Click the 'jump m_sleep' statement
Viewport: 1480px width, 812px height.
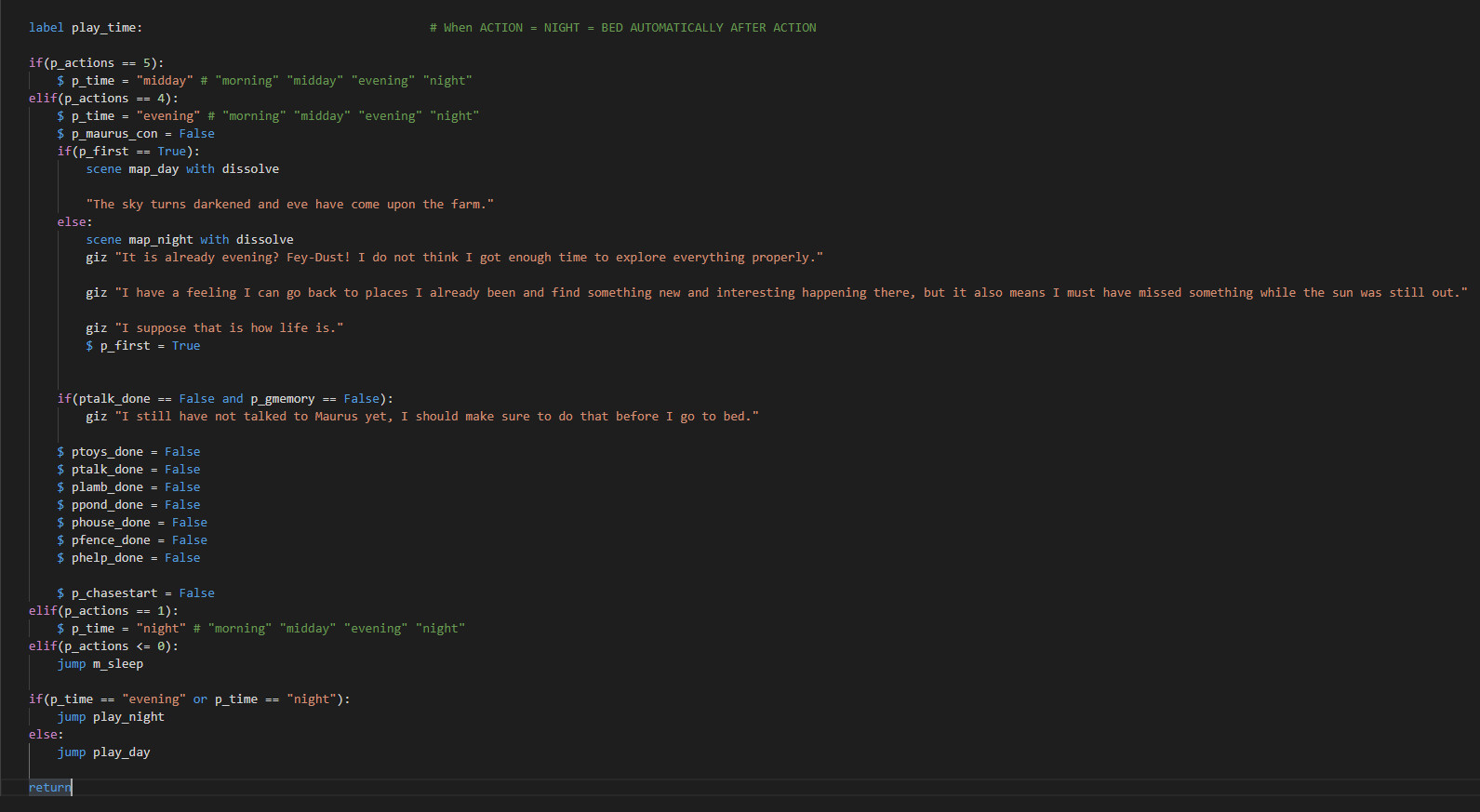point(100,664)
